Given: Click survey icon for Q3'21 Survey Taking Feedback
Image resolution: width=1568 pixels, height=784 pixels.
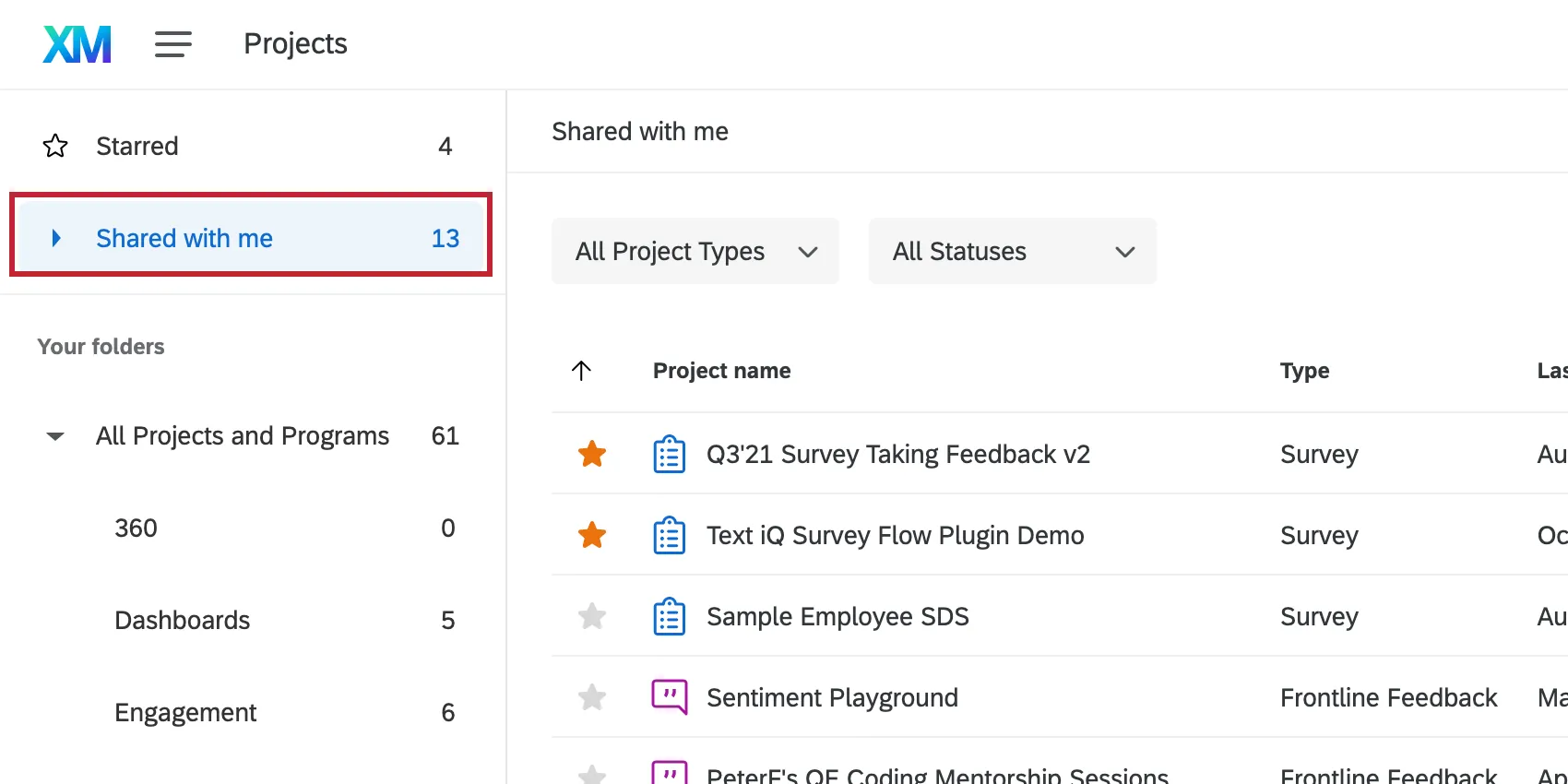Looking at the screenshot, I should [669, 454].
